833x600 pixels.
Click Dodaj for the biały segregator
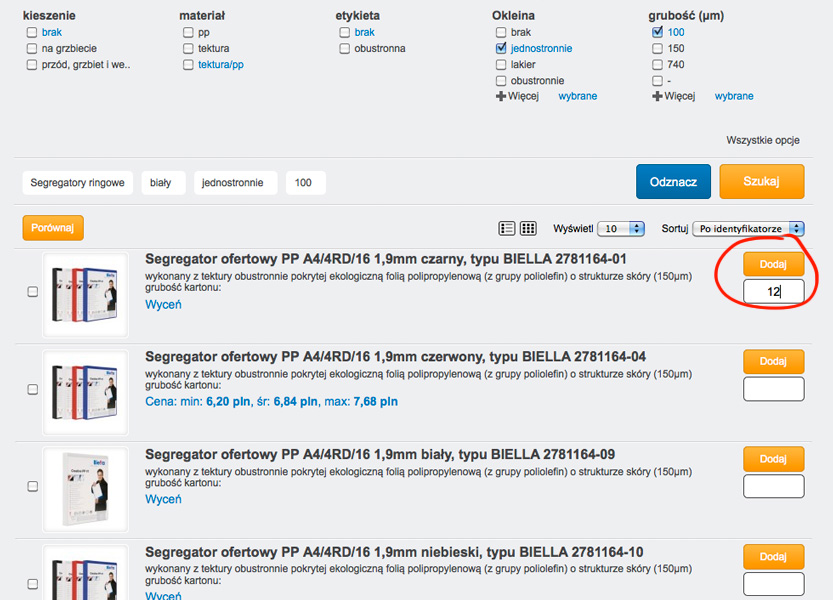pyautogui.click(x=774, y=459)
